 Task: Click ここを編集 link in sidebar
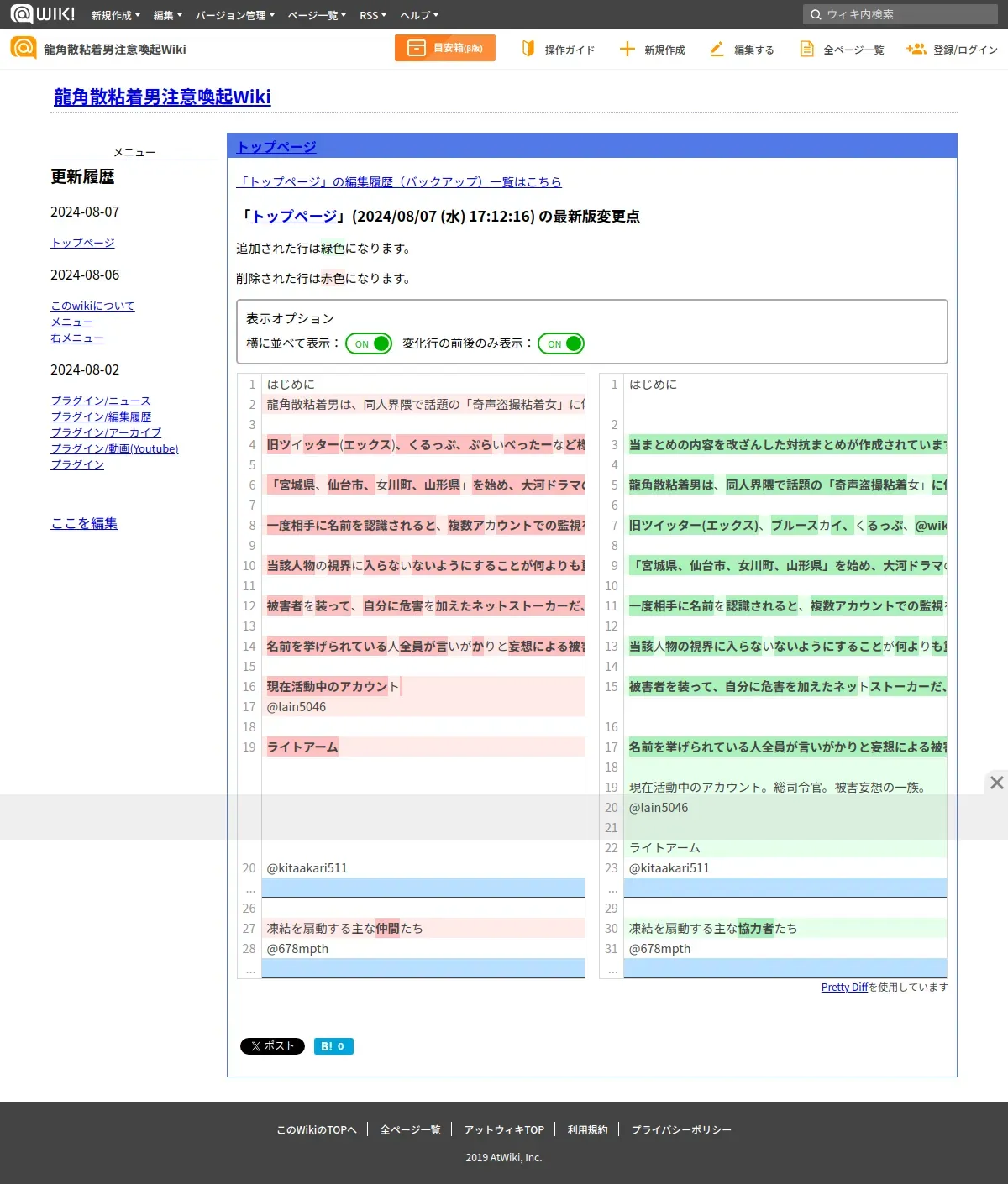tap(84, 523)
